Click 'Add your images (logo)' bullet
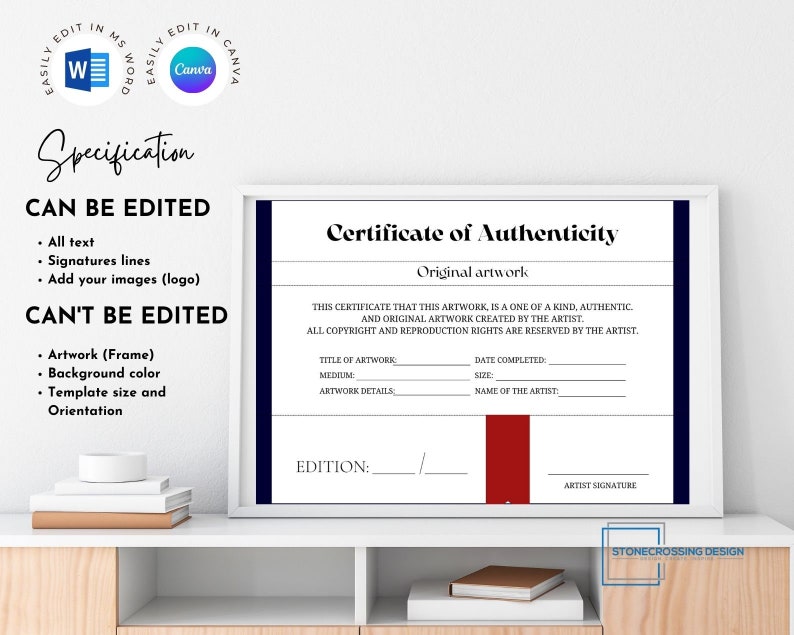 tap(124, 279)
